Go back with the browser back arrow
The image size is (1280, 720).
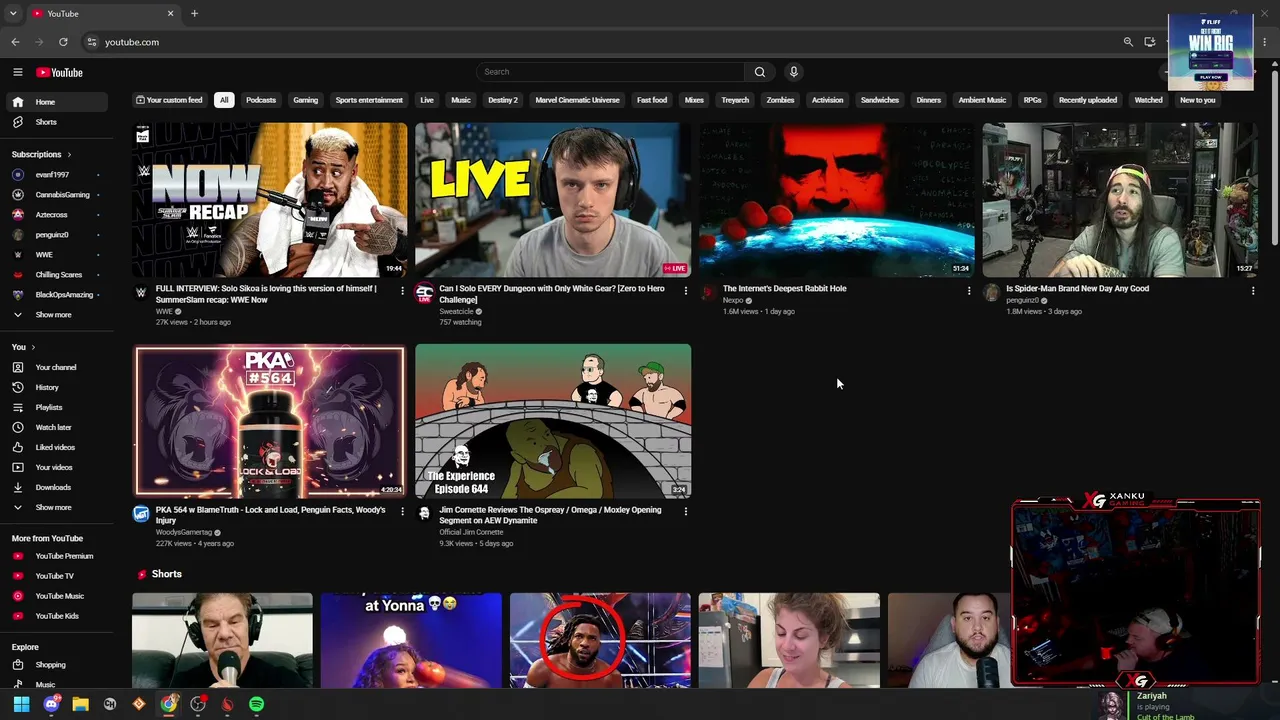pos(15,42)
